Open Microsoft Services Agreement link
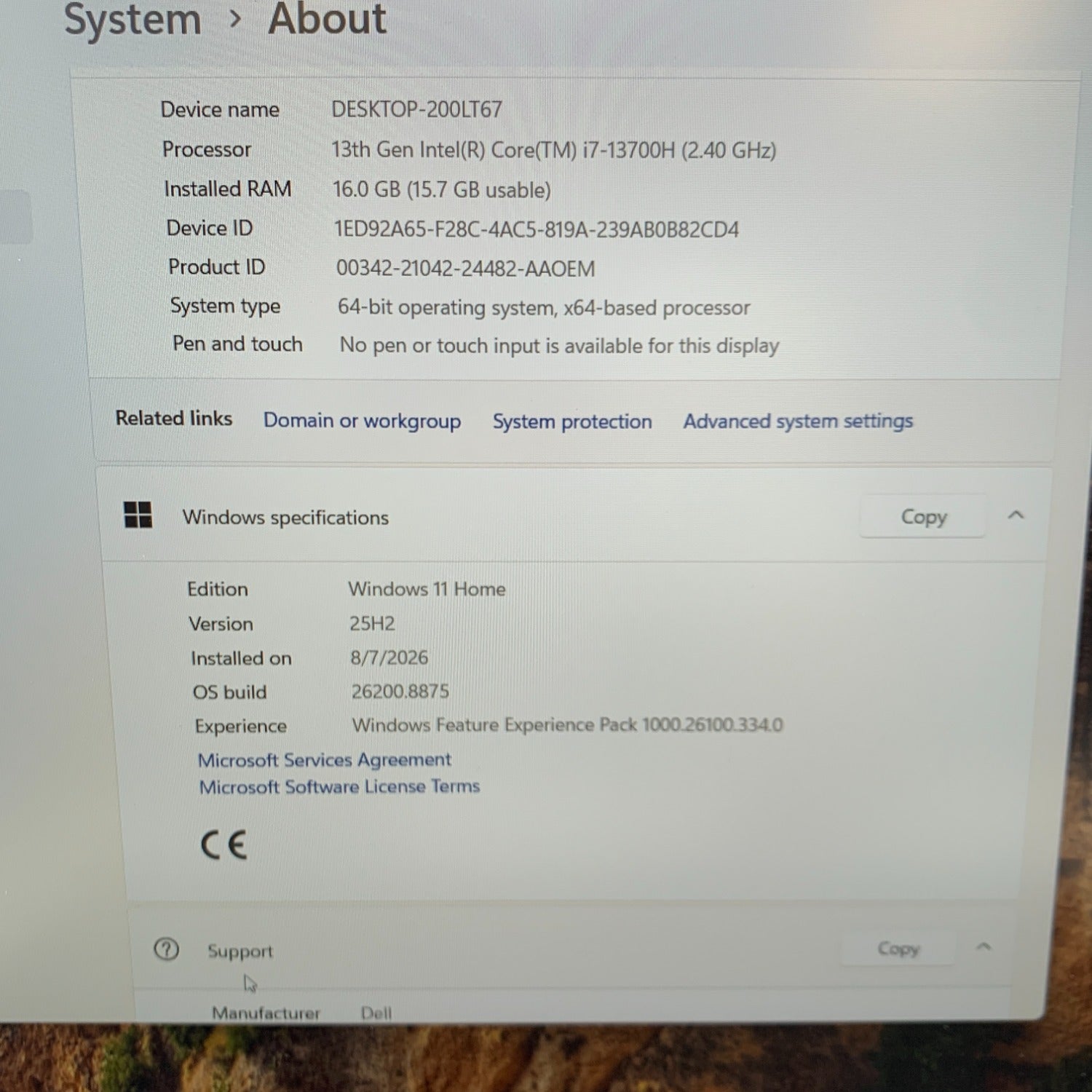 click(x=325, y=759)
